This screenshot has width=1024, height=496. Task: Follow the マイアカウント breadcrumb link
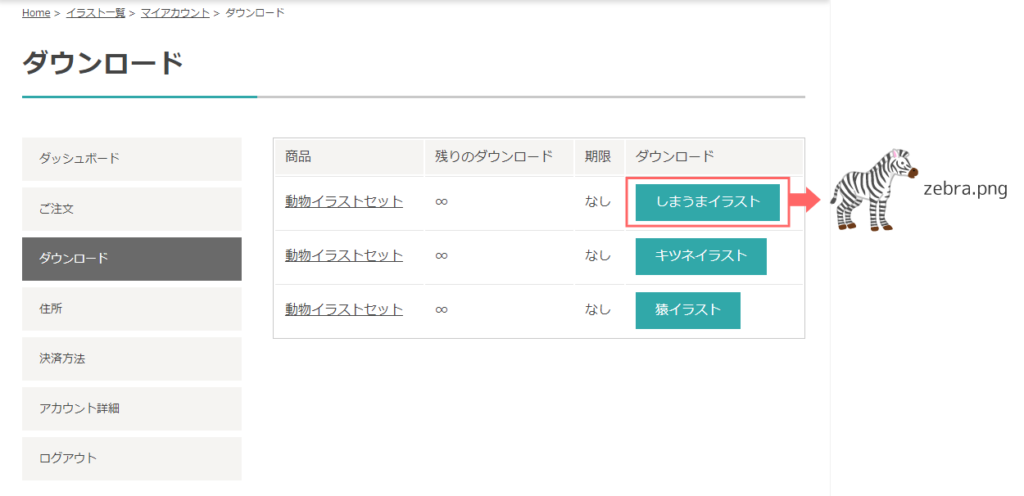(x=175, y=13)
